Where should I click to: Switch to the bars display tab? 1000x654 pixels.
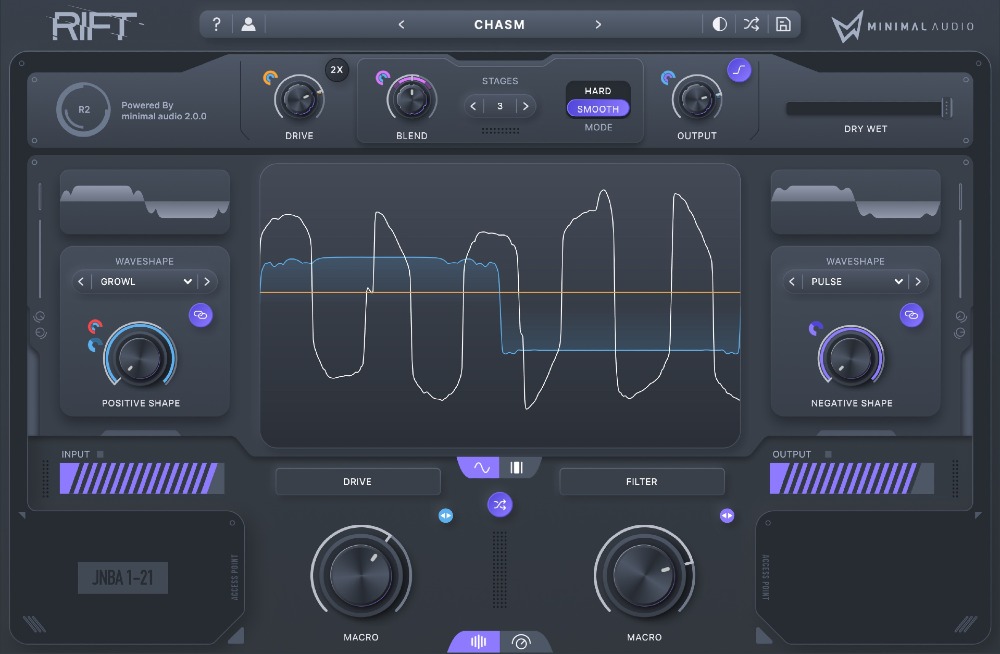click(517, 466)
